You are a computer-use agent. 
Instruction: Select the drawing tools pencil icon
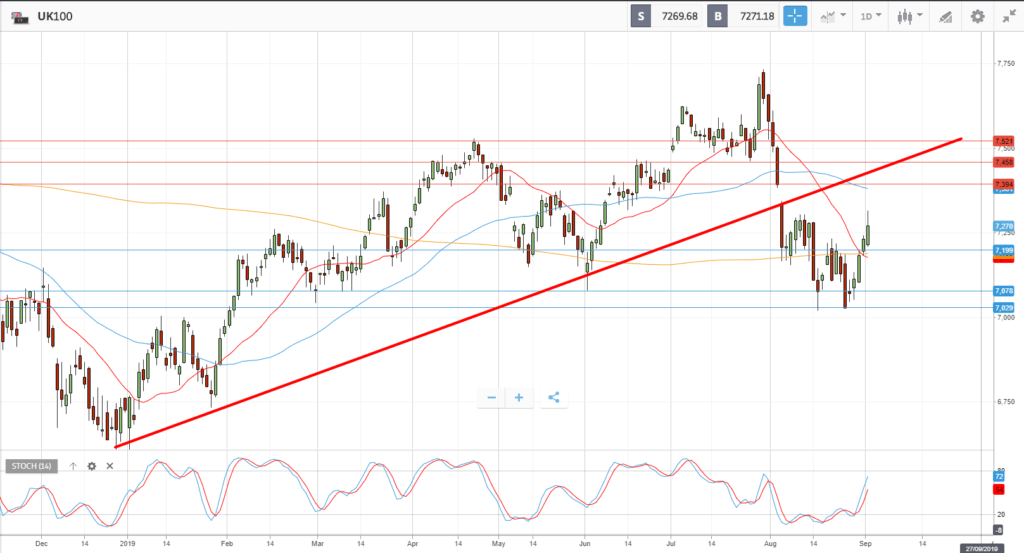[945, 17]
